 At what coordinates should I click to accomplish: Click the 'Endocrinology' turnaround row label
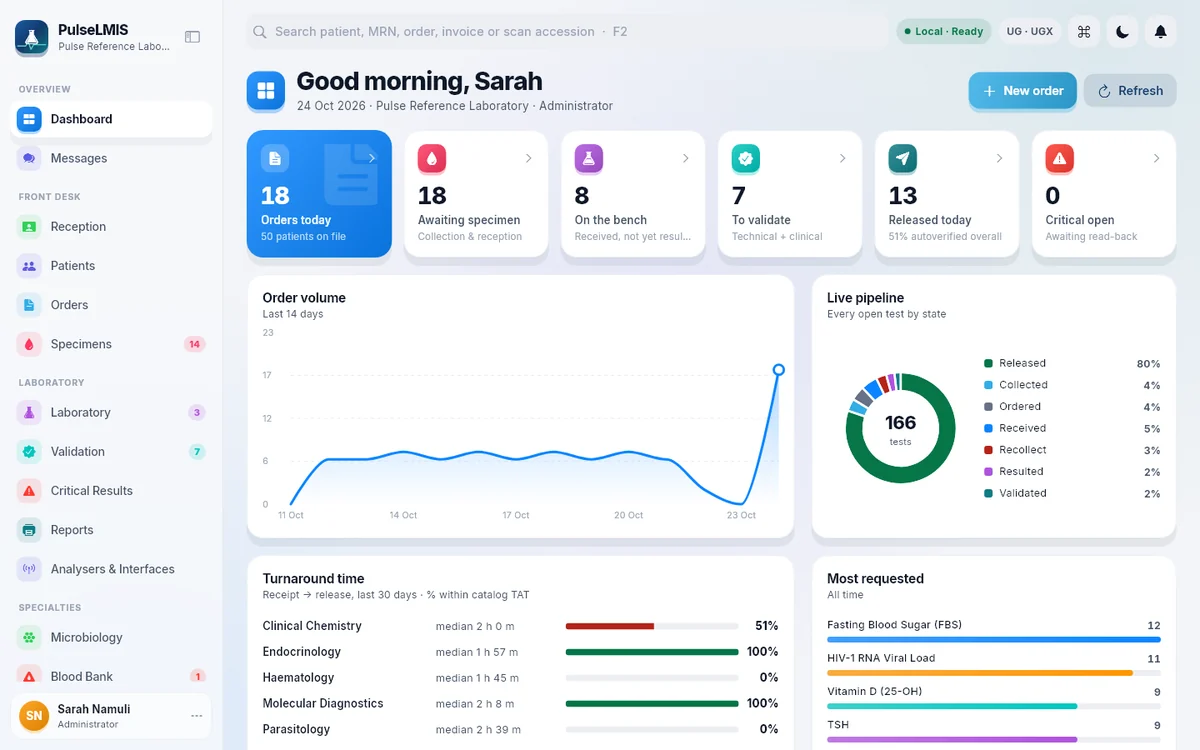302,652
